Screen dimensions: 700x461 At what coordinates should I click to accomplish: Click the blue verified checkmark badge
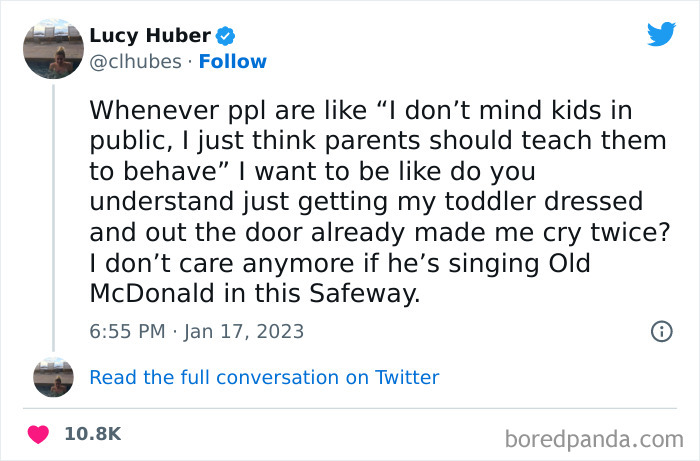pyautogui.click(x=226, y=36)
